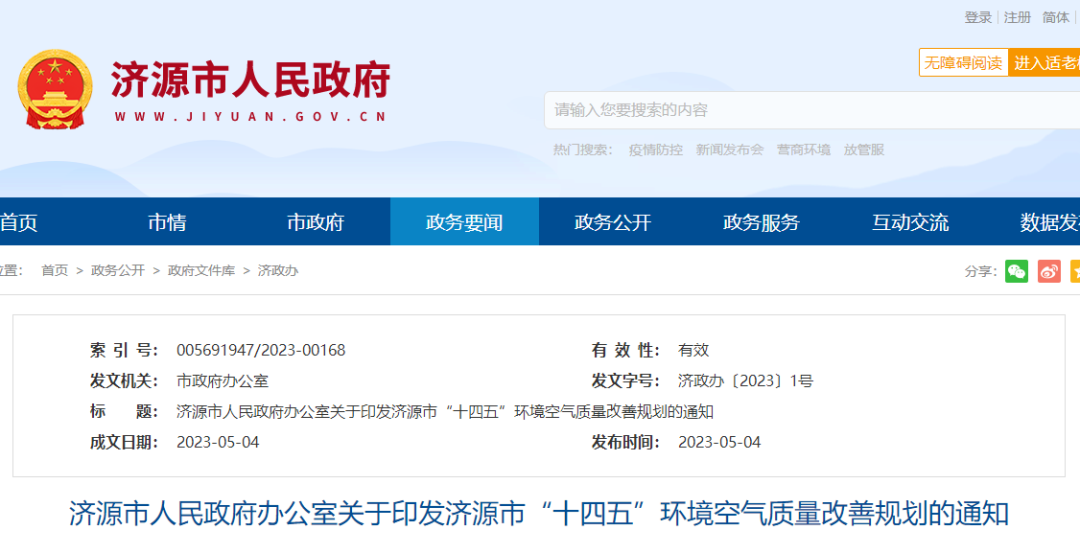Screen dimensions: 1080x553
Task: Focus the site search input field
Action: (x=800, y=110)
